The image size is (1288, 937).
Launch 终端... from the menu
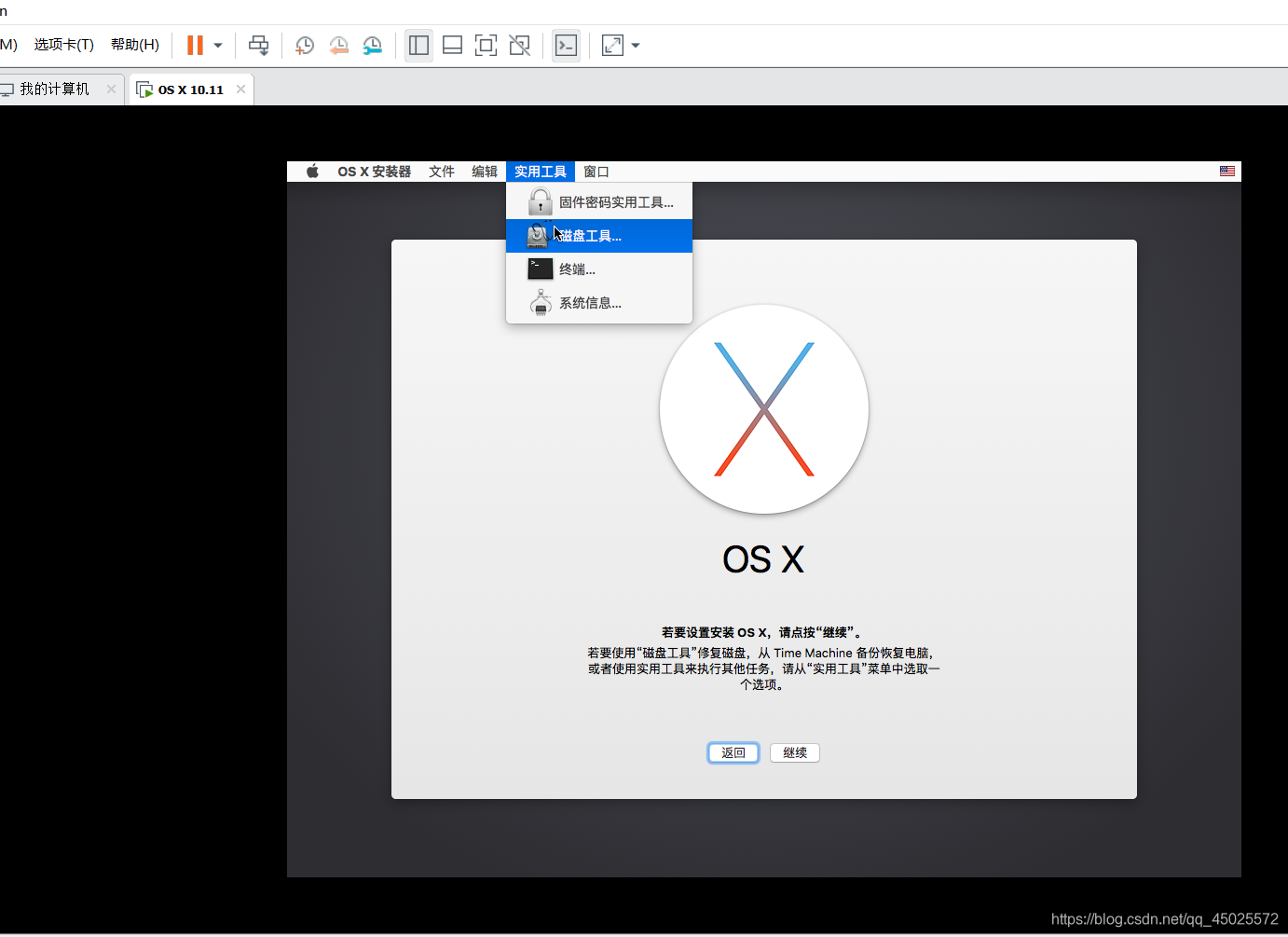pyautogui.click(x=599, y=269)
